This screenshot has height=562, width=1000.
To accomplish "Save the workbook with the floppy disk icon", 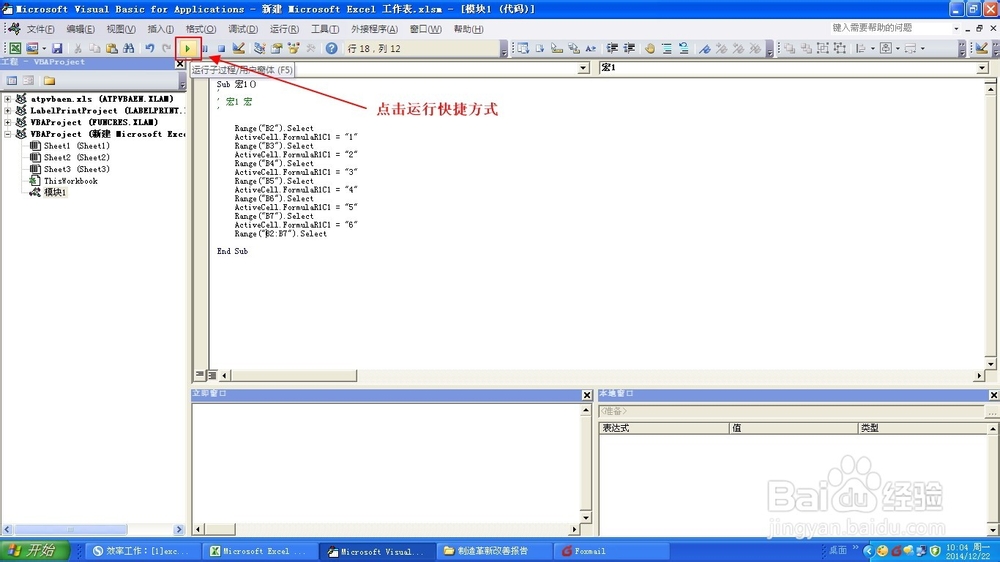I will pos(57,48).
